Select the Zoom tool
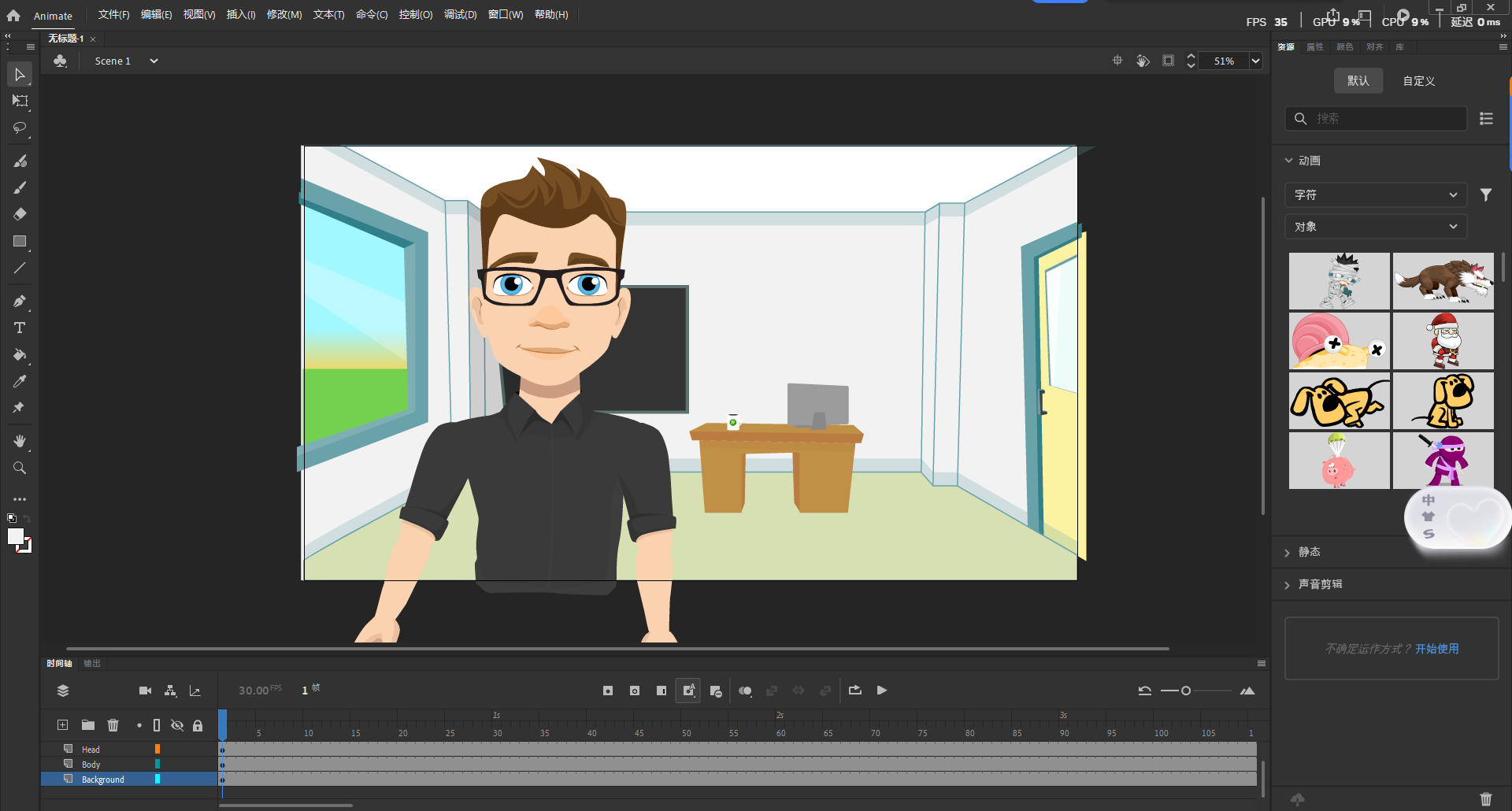This screenshot has height=811, width=1512. (20, 468)
